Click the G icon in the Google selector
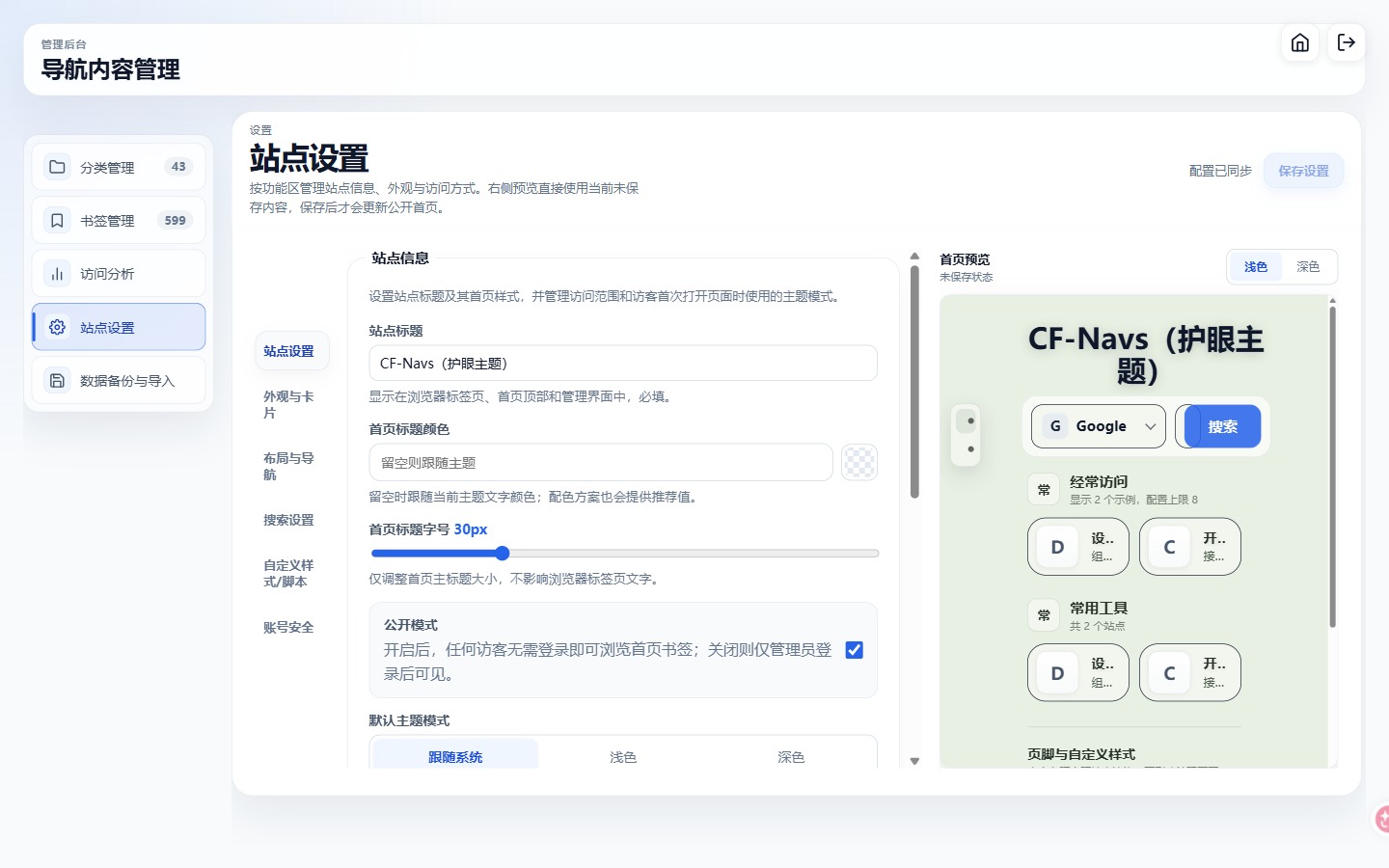 [1055, 426]
